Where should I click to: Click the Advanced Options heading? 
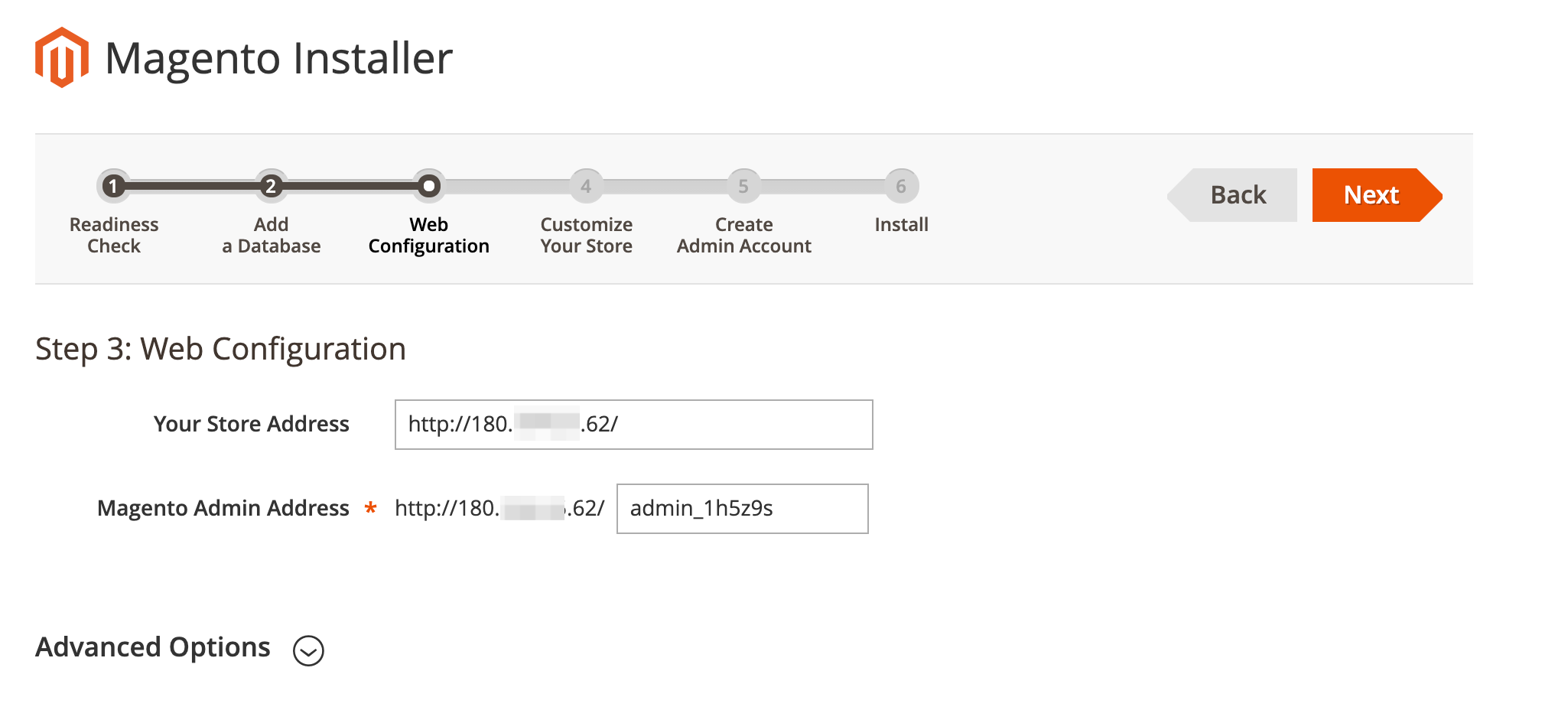(153, 647)
